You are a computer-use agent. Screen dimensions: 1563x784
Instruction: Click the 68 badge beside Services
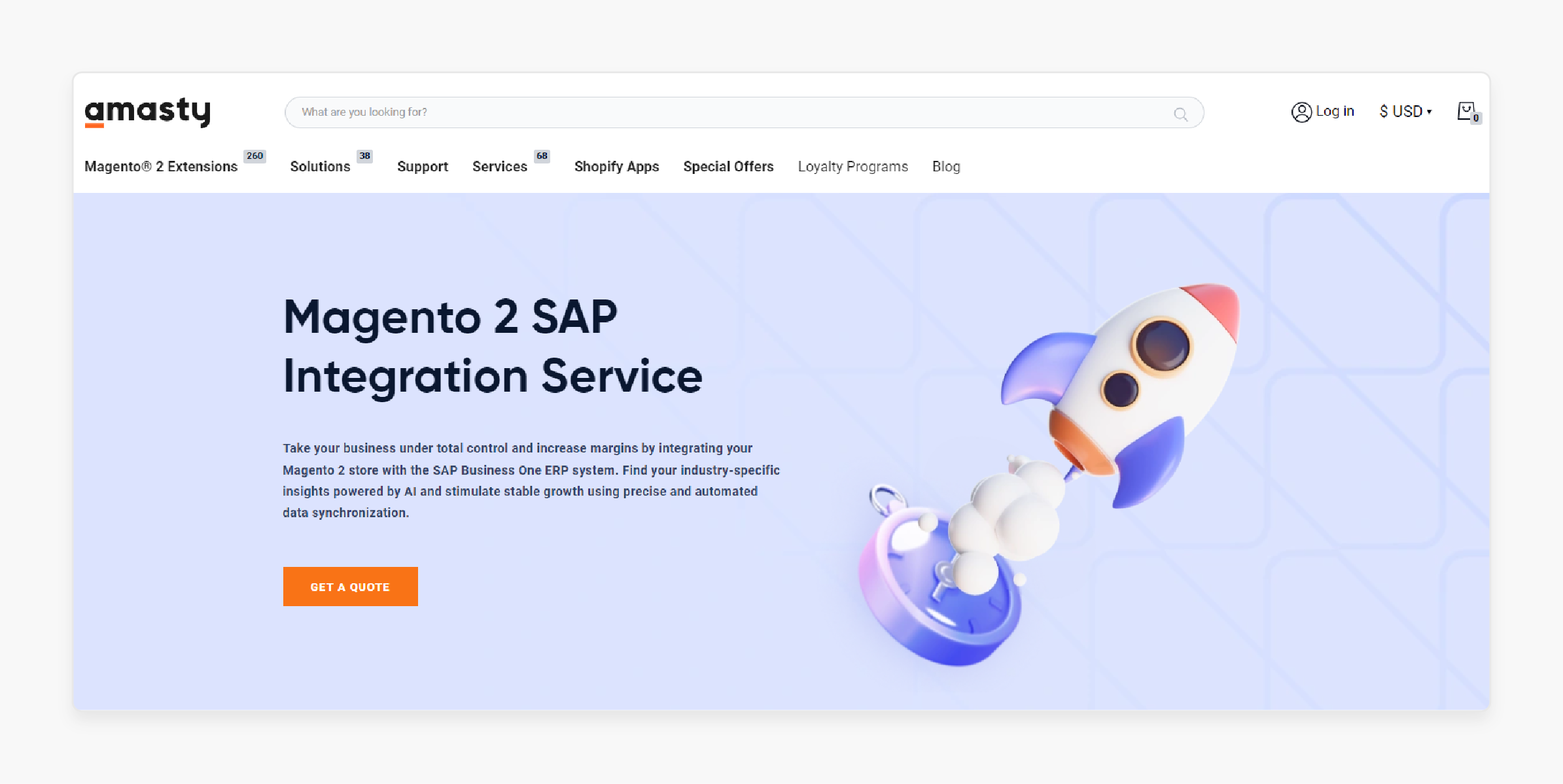click(x=542, y=156)
